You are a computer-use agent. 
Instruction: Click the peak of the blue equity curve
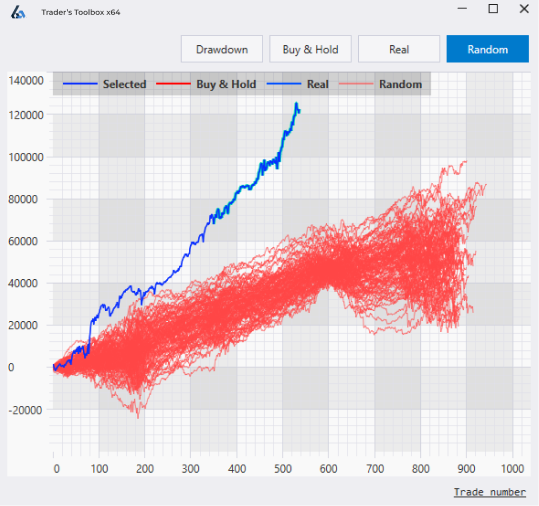click(296, 103)
